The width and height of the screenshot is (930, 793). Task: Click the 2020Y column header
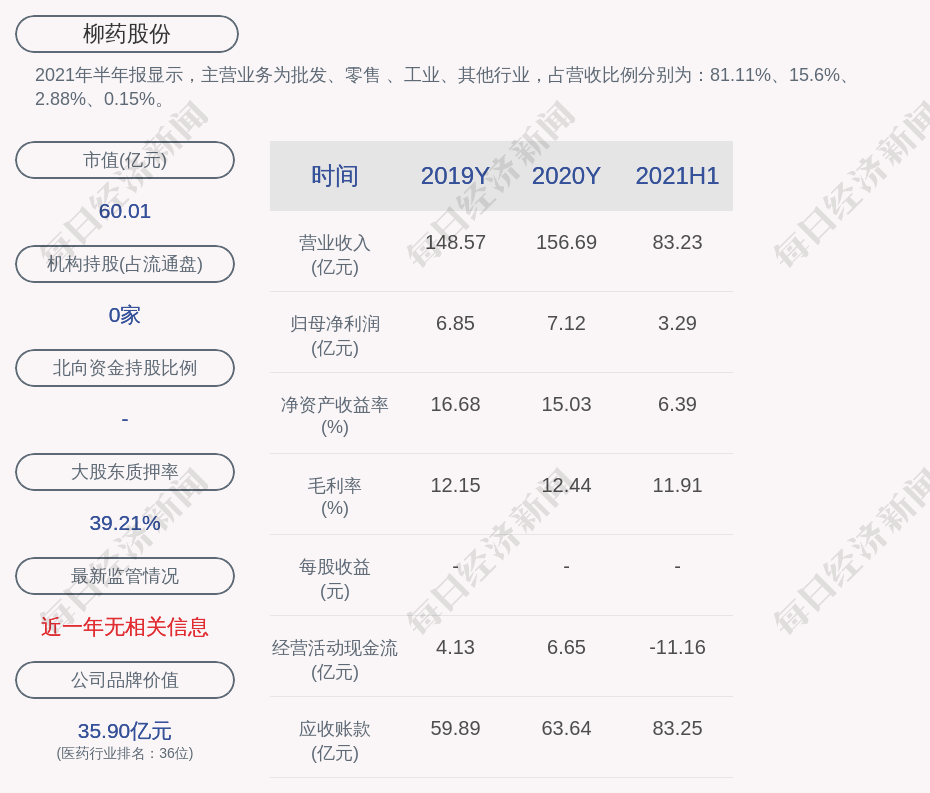(566, 176)
